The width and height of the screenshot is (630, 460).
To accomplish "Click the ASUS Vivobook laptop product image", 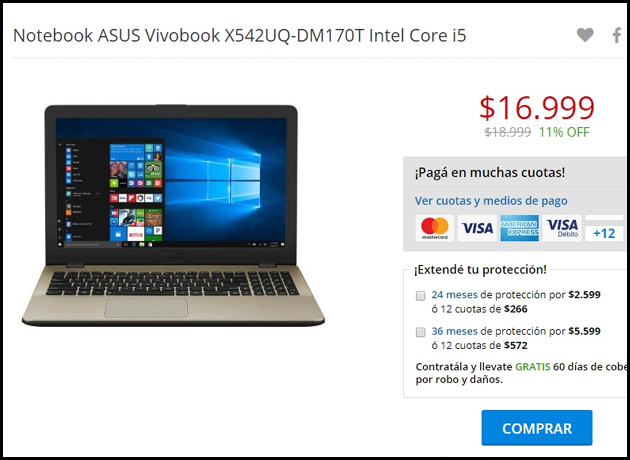I will point(173,215).
